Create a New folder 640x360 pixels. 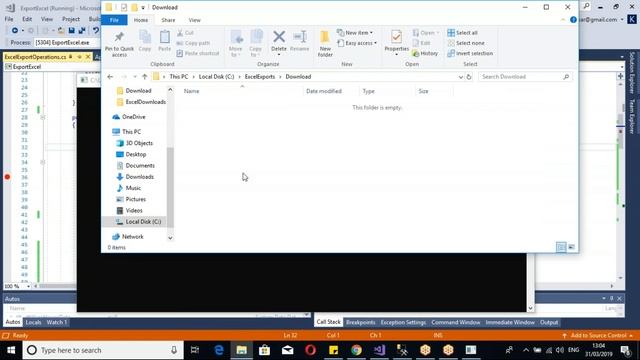(325, 43)
